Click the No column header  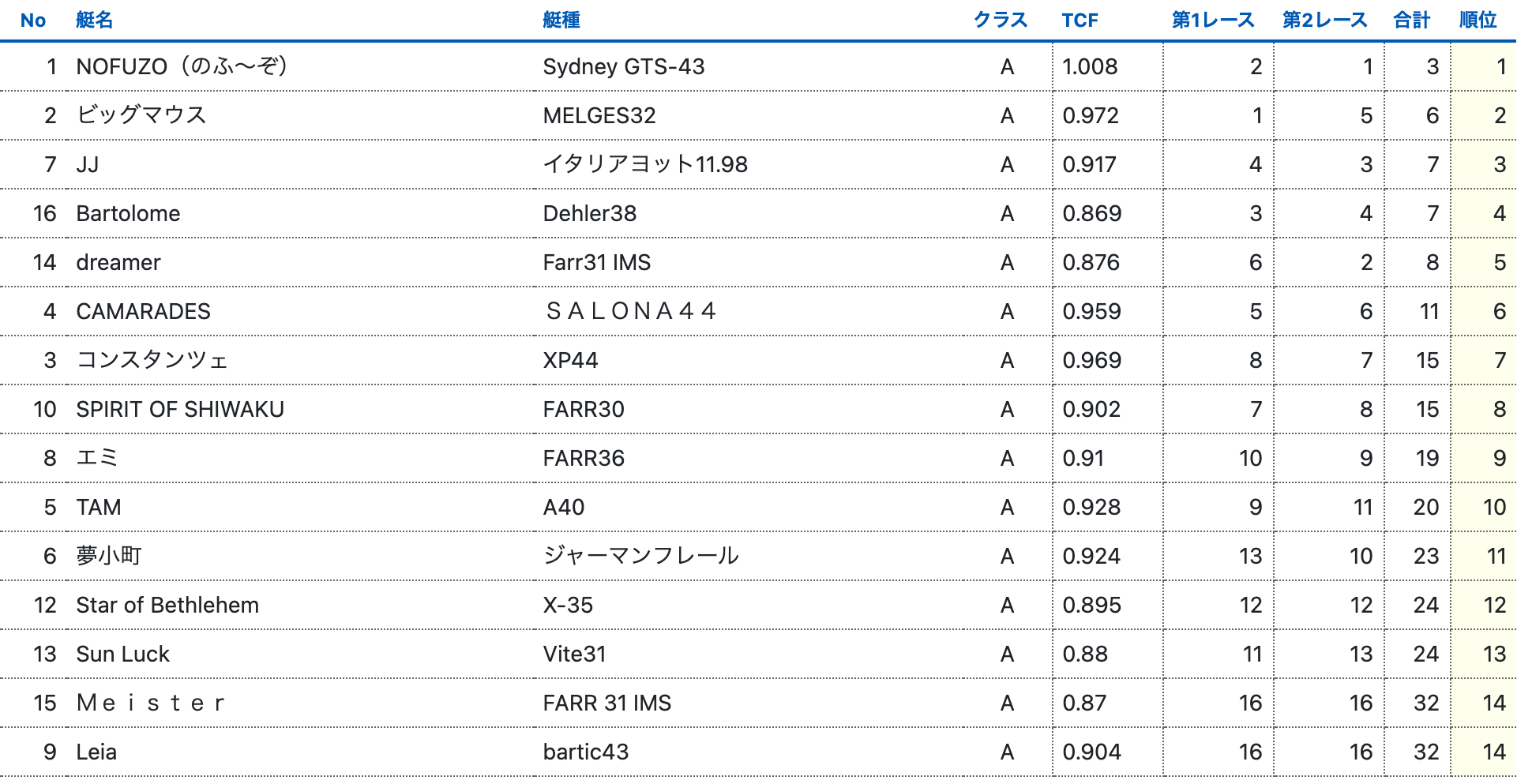(33, 21)
